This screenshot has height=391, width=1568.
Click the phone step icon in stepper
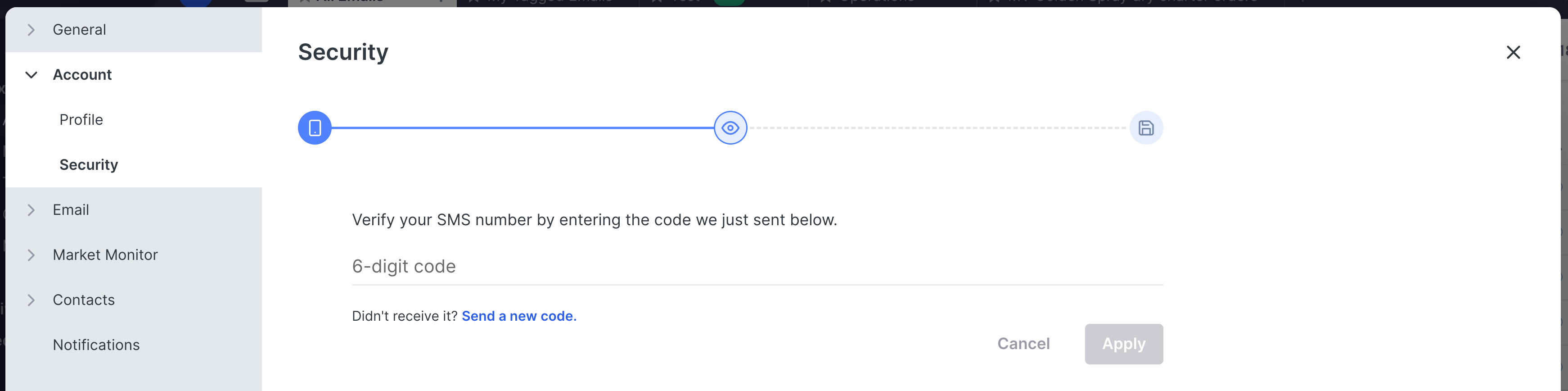click(314, 128)
